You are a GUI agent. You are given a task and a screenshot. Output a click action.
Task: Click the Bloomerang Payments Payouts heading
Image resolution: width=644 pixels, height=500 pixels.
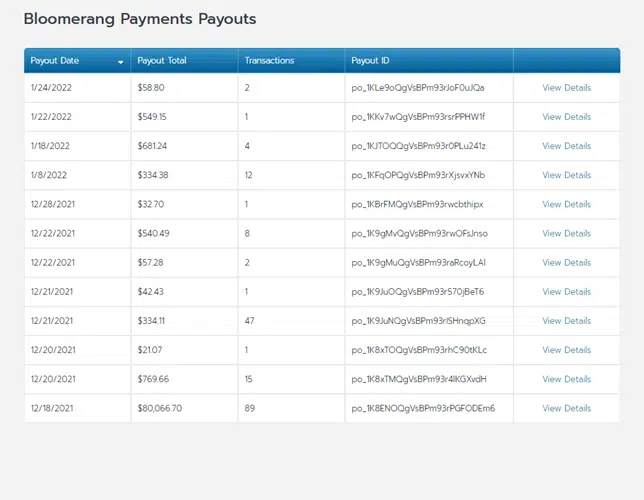tap(140, 19)
